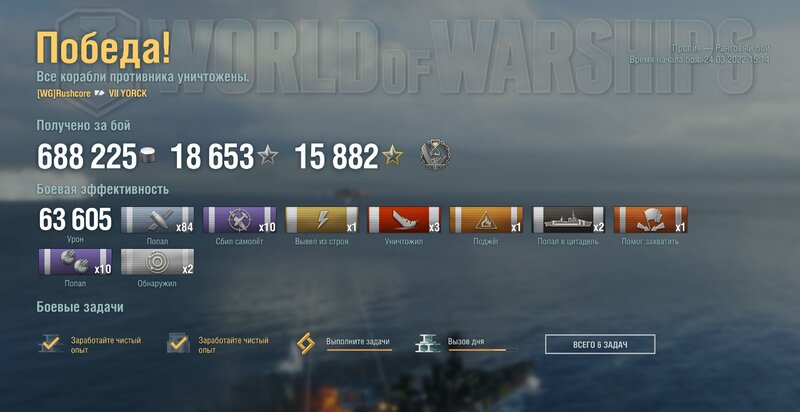
Task: Click the second completed task checkmark
Action: pyautogui.click(x=178, y=344)
